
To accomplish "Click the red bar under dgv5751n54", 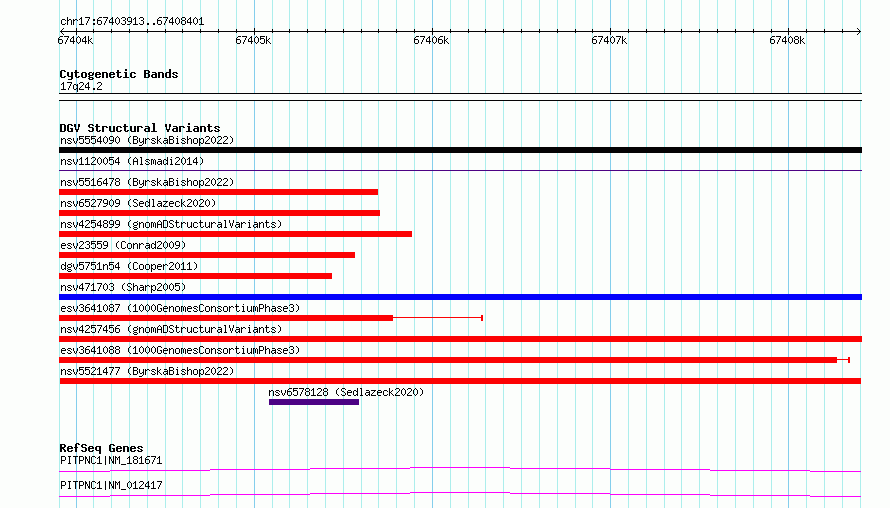I will pyautogui.click(x=196, y=276).
